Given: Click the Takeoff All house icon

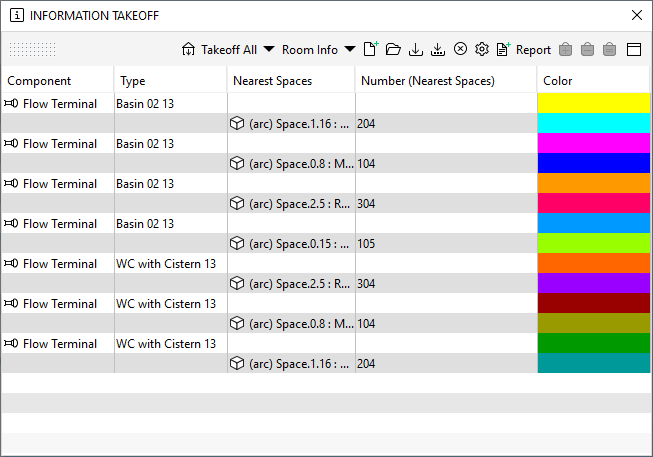Looking at the screenshot, I should click(x=188, y=50).
